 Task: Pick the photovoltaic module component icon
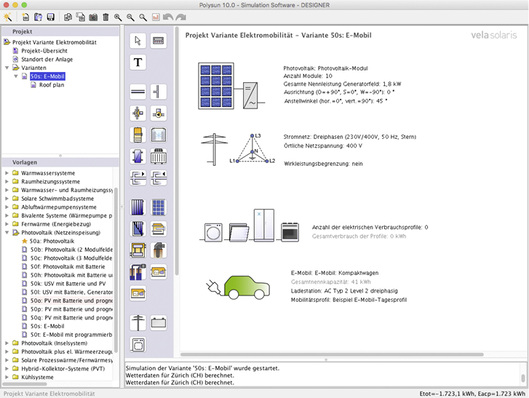point(158,207)
